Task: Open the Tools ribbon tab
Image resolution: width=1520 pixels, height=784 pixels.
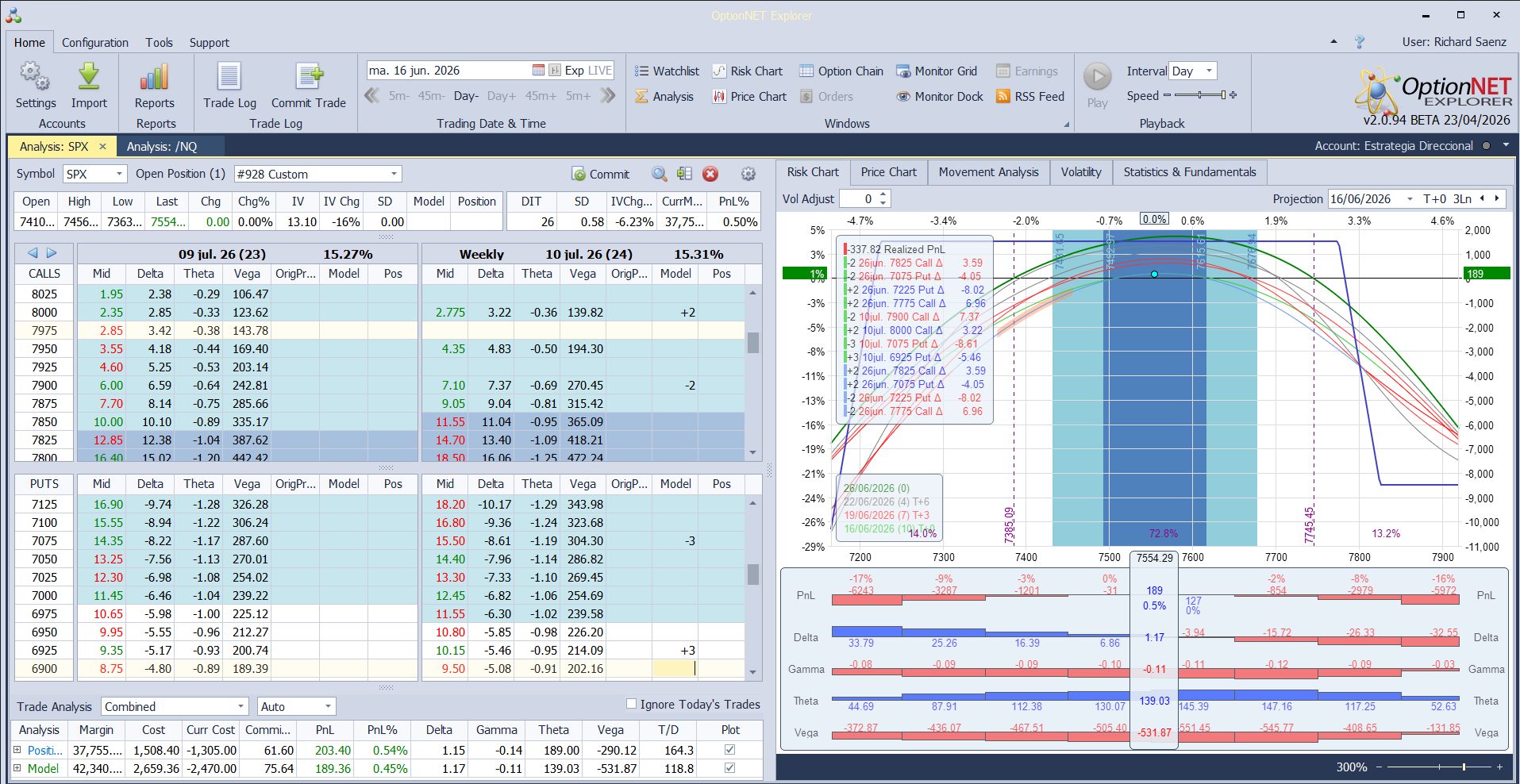Action: click(x=159, y=43)
